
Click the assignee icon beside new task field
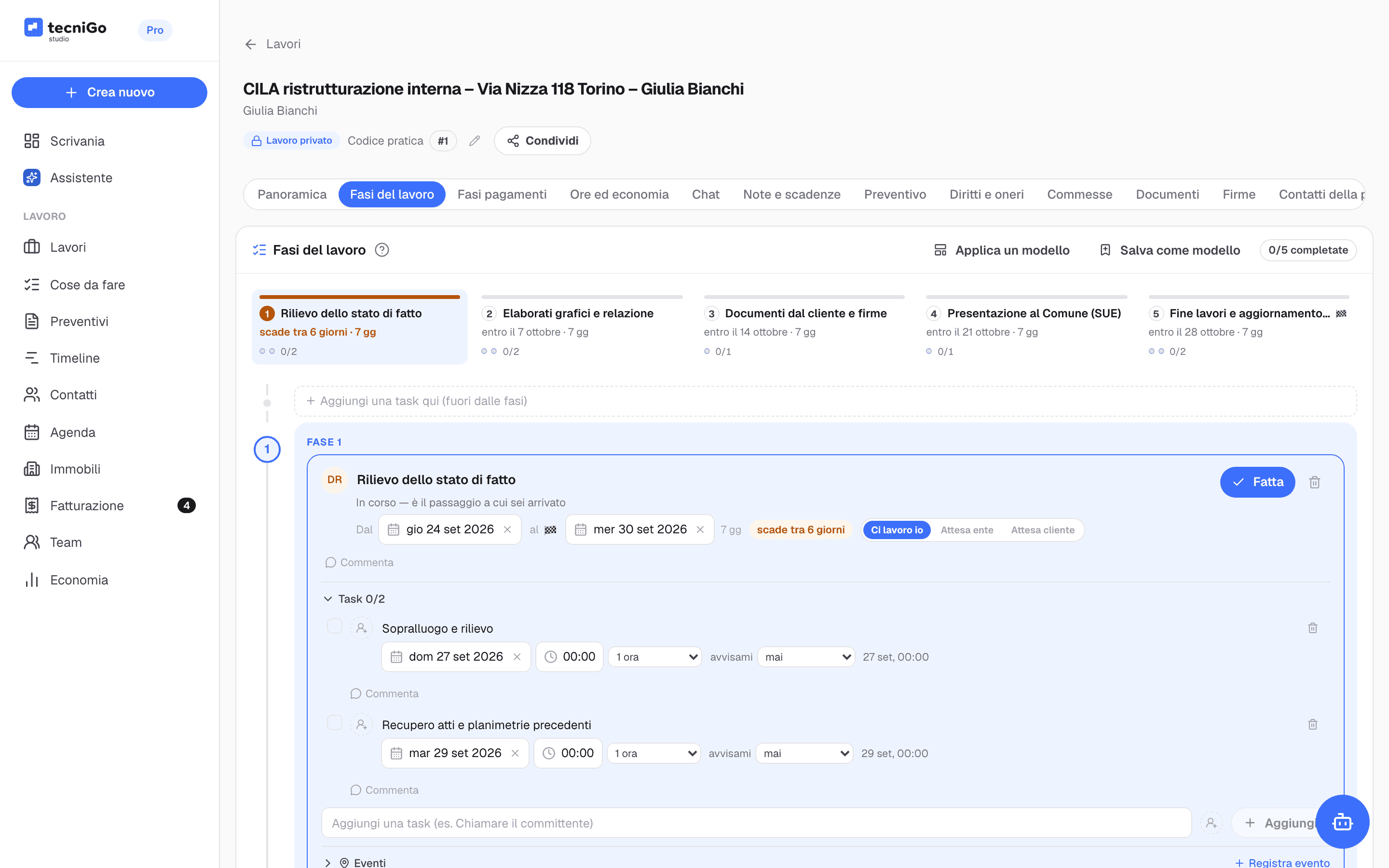(1211, 823)
